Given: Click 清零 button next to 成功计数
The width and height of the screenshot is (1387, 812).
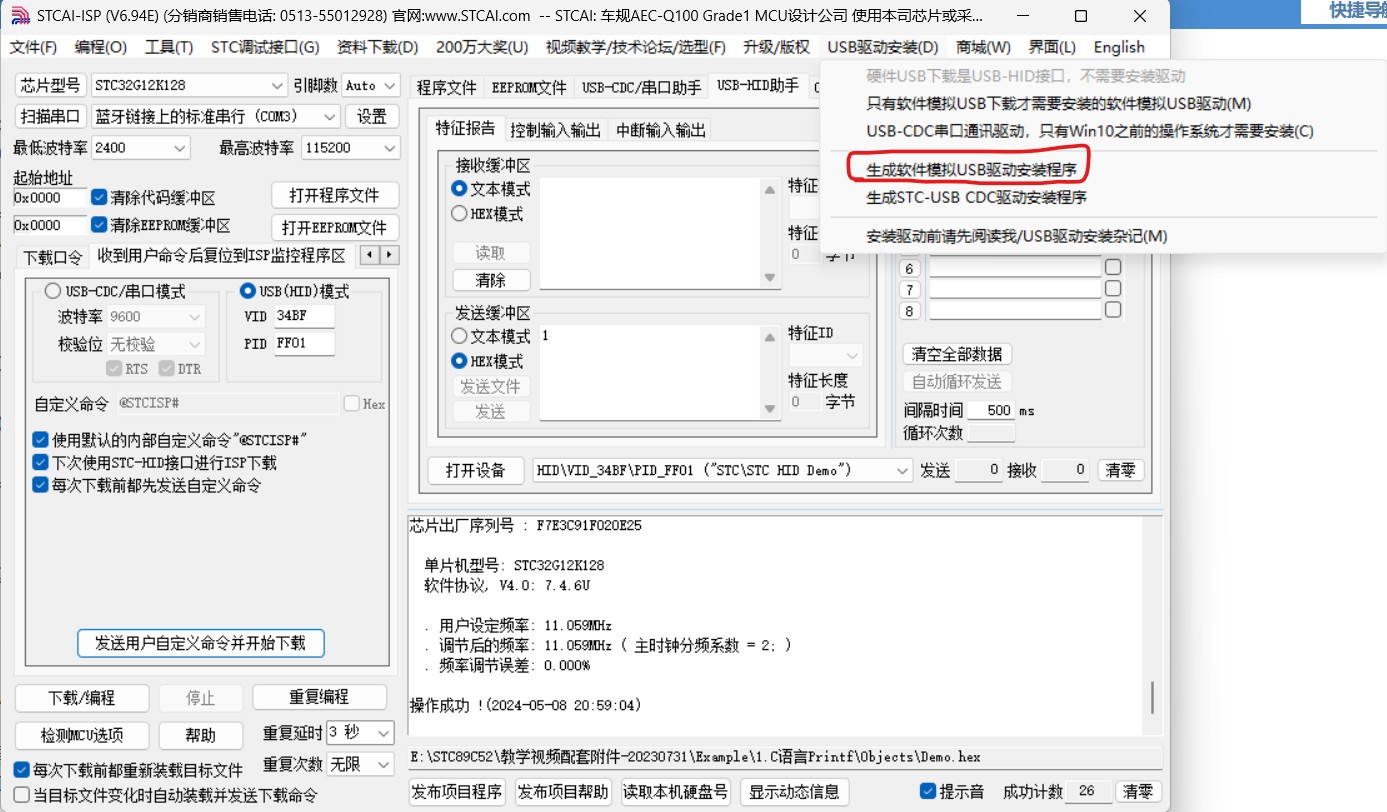Looking at the screenshot, I should (x=1138, y=792).
